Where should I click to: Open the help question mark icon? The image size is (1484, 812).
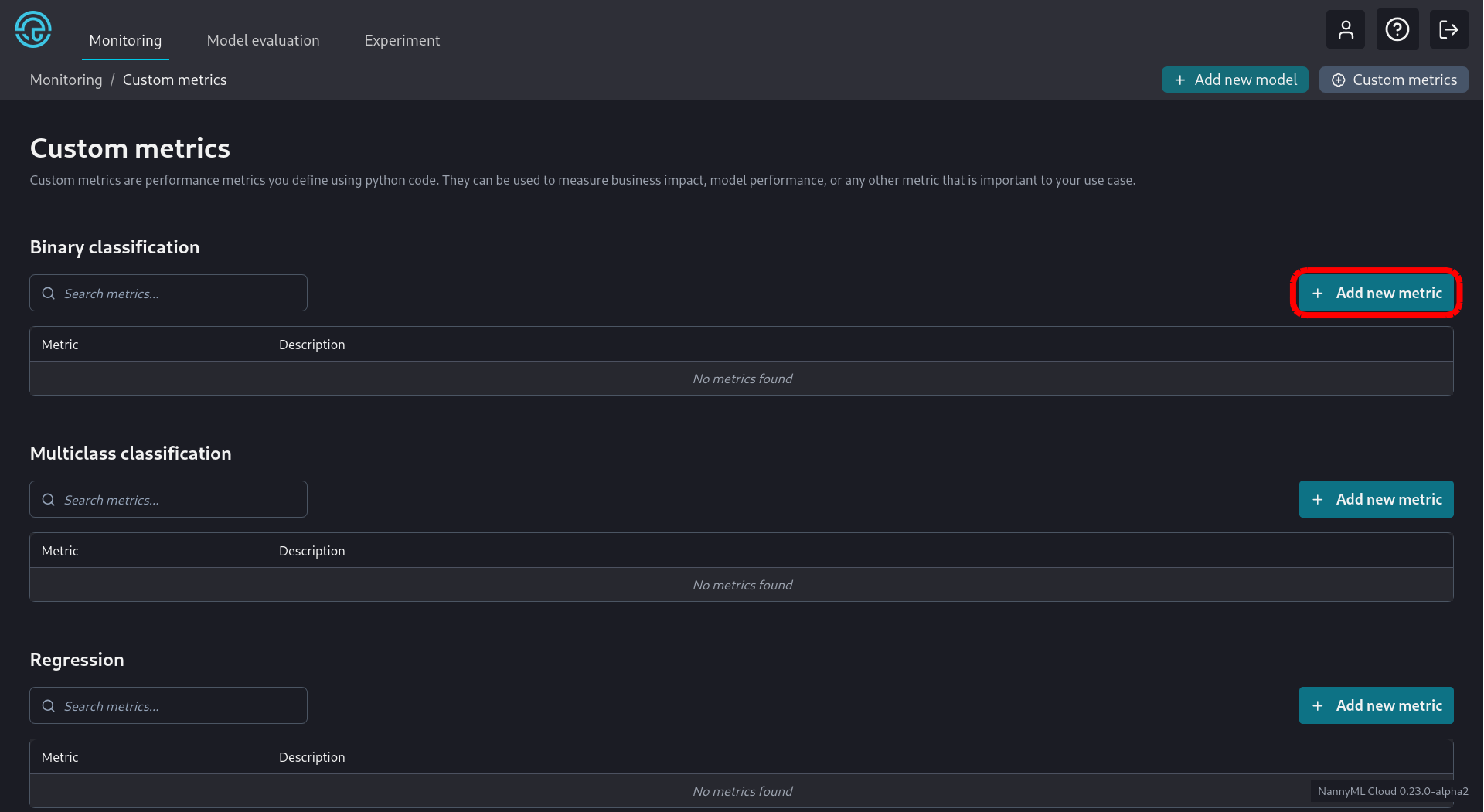coord(1397,30)
